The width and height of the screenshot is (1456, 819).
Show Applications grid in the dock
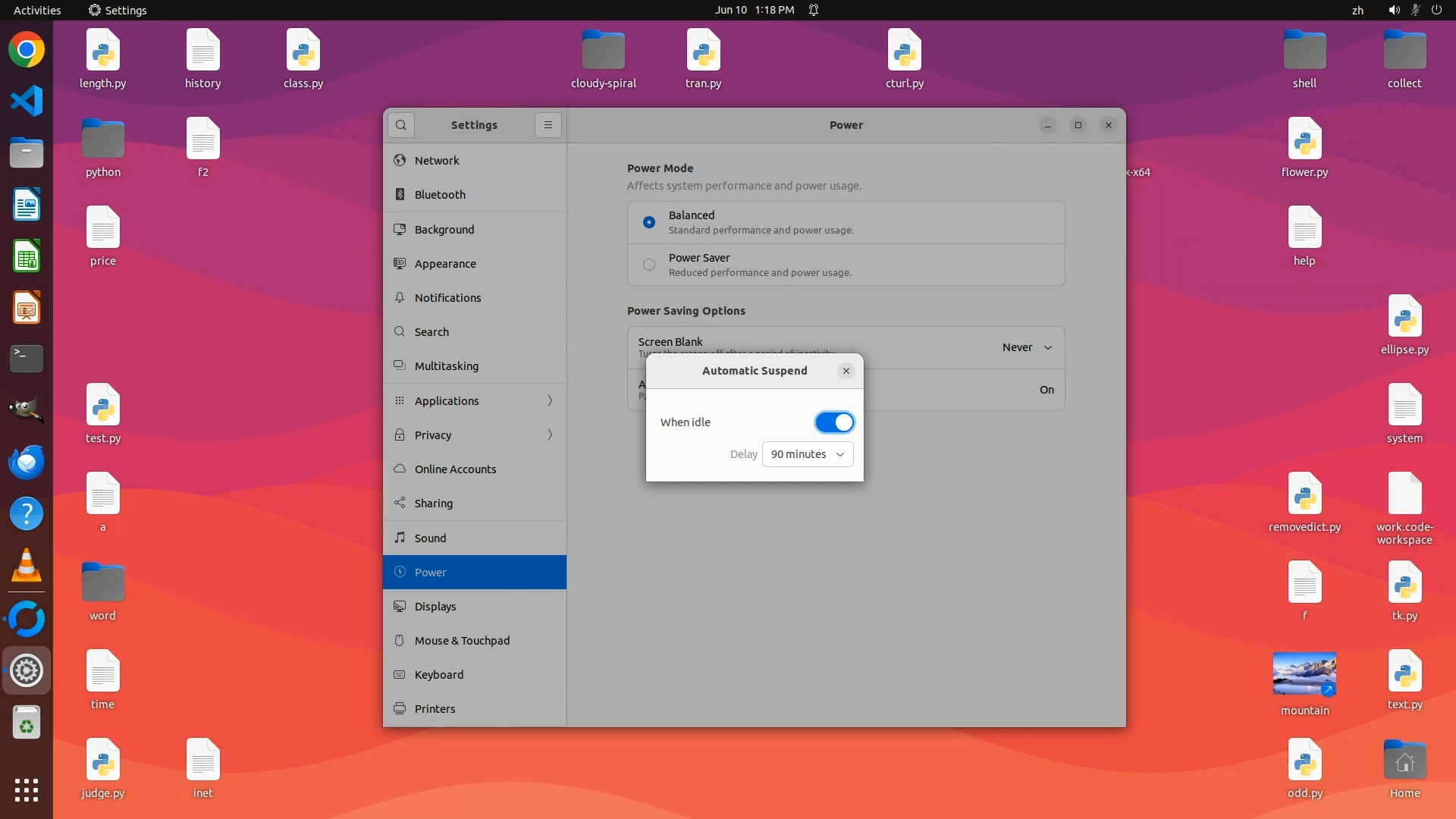(x=27, y=790)
